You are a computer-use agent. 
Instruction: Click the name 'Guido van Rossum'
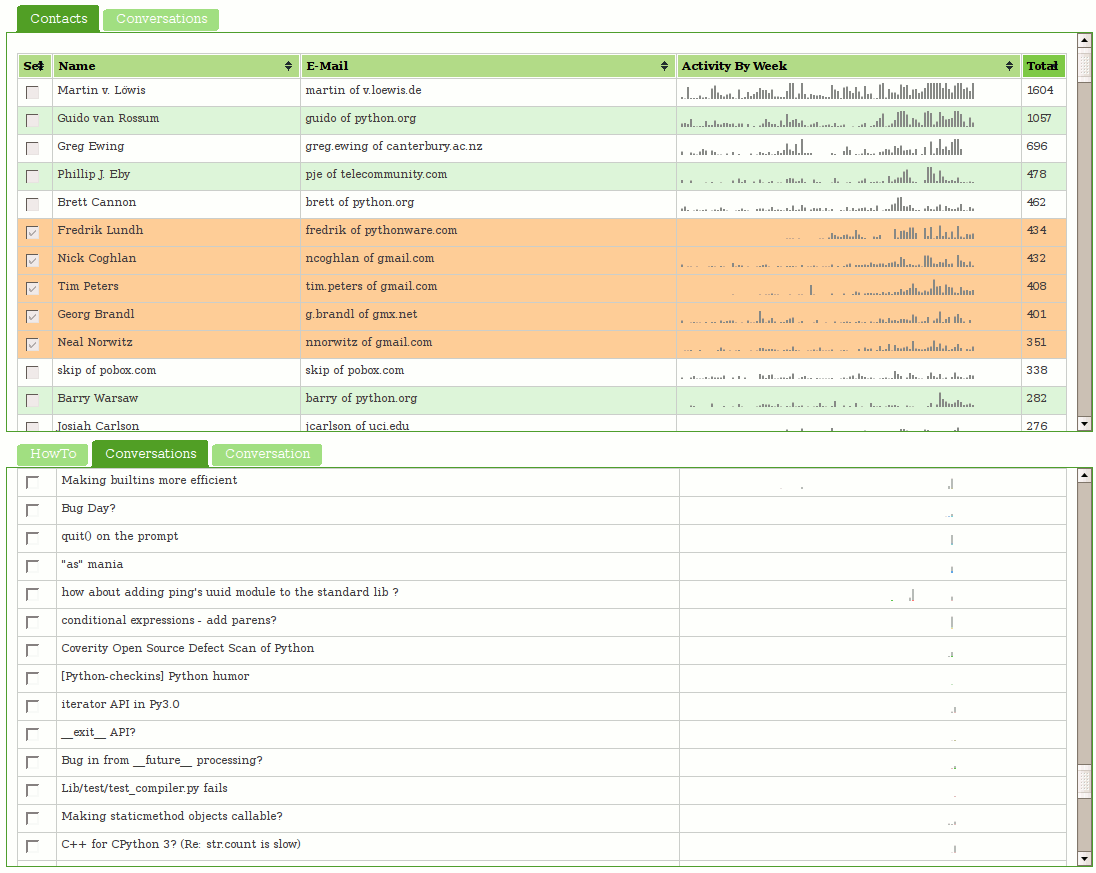point(108,118)
